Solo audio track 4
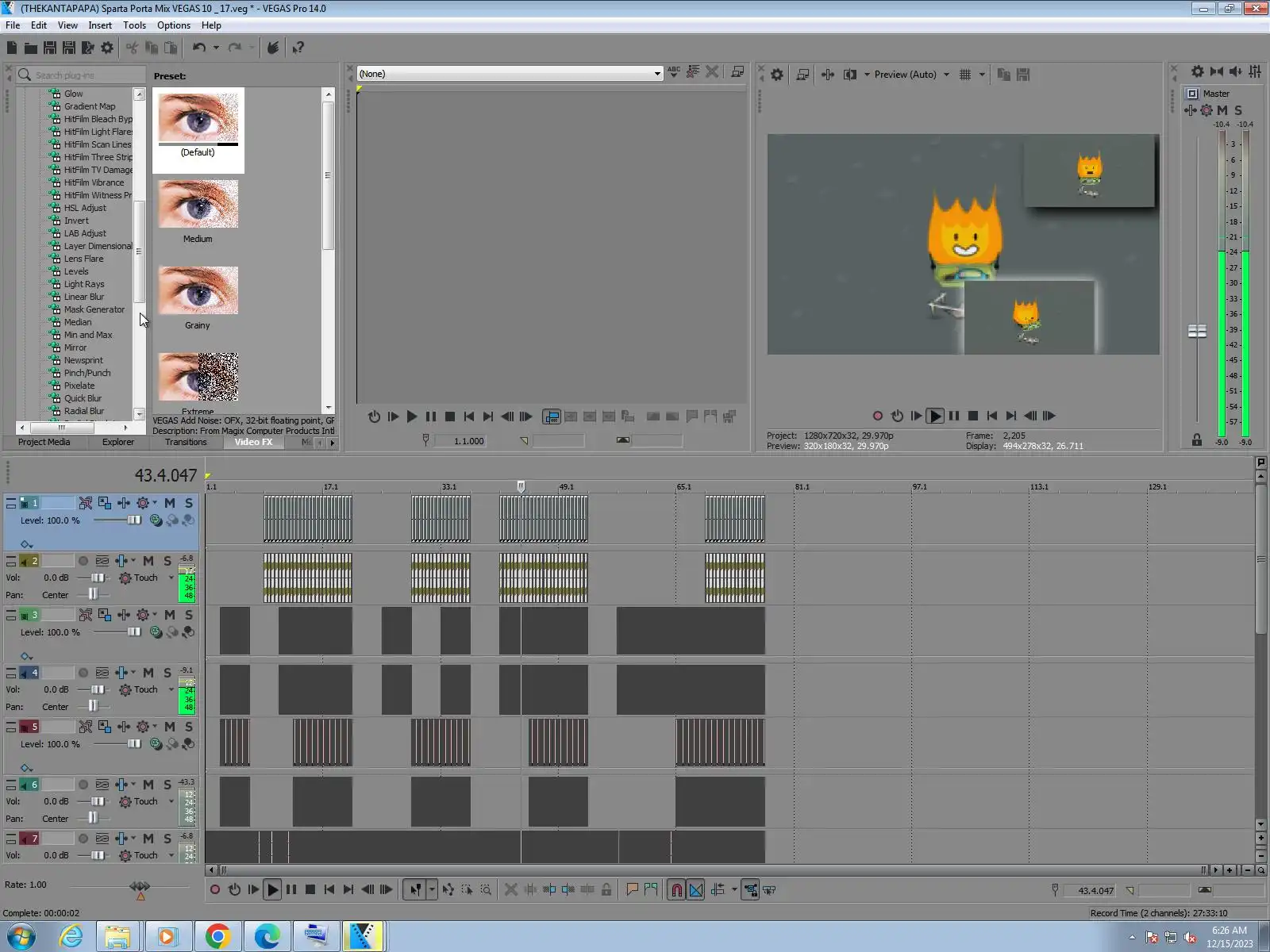This screenshot has width=1270, height=952. pos(167,673)
